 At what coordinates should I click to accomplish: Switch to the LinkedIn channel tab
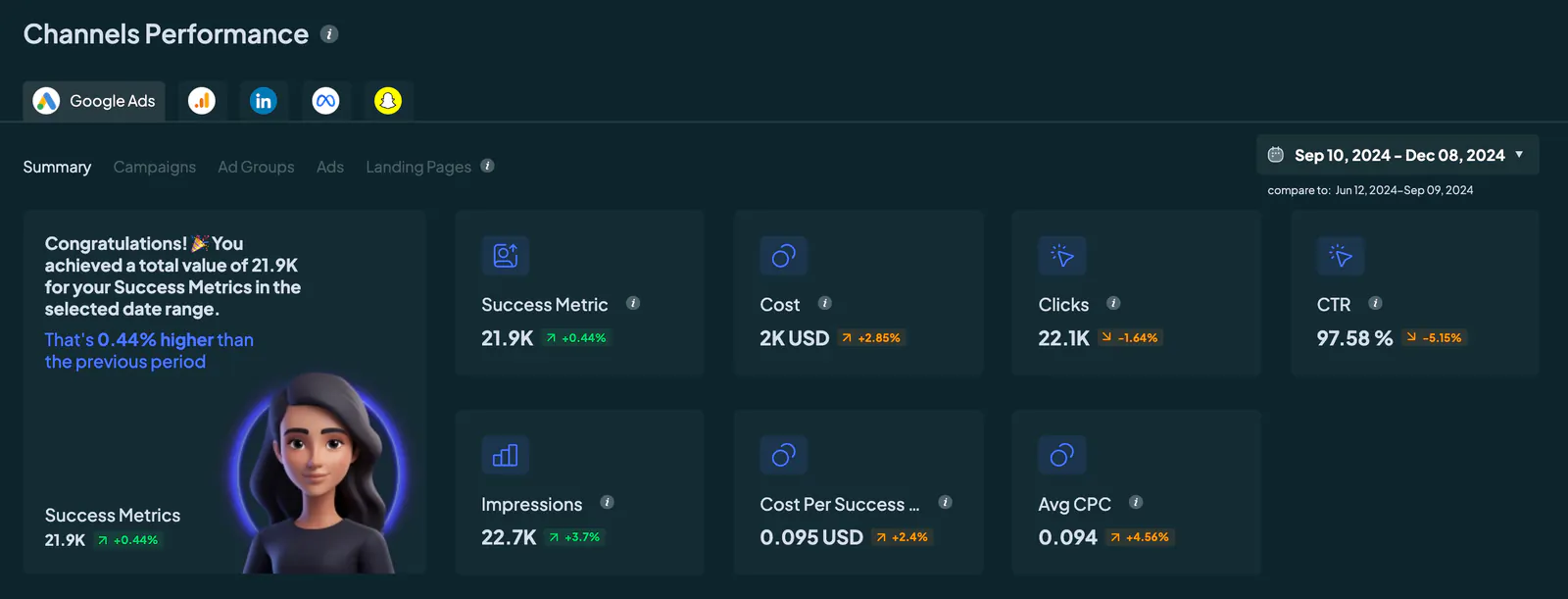(x=264, y=101)
